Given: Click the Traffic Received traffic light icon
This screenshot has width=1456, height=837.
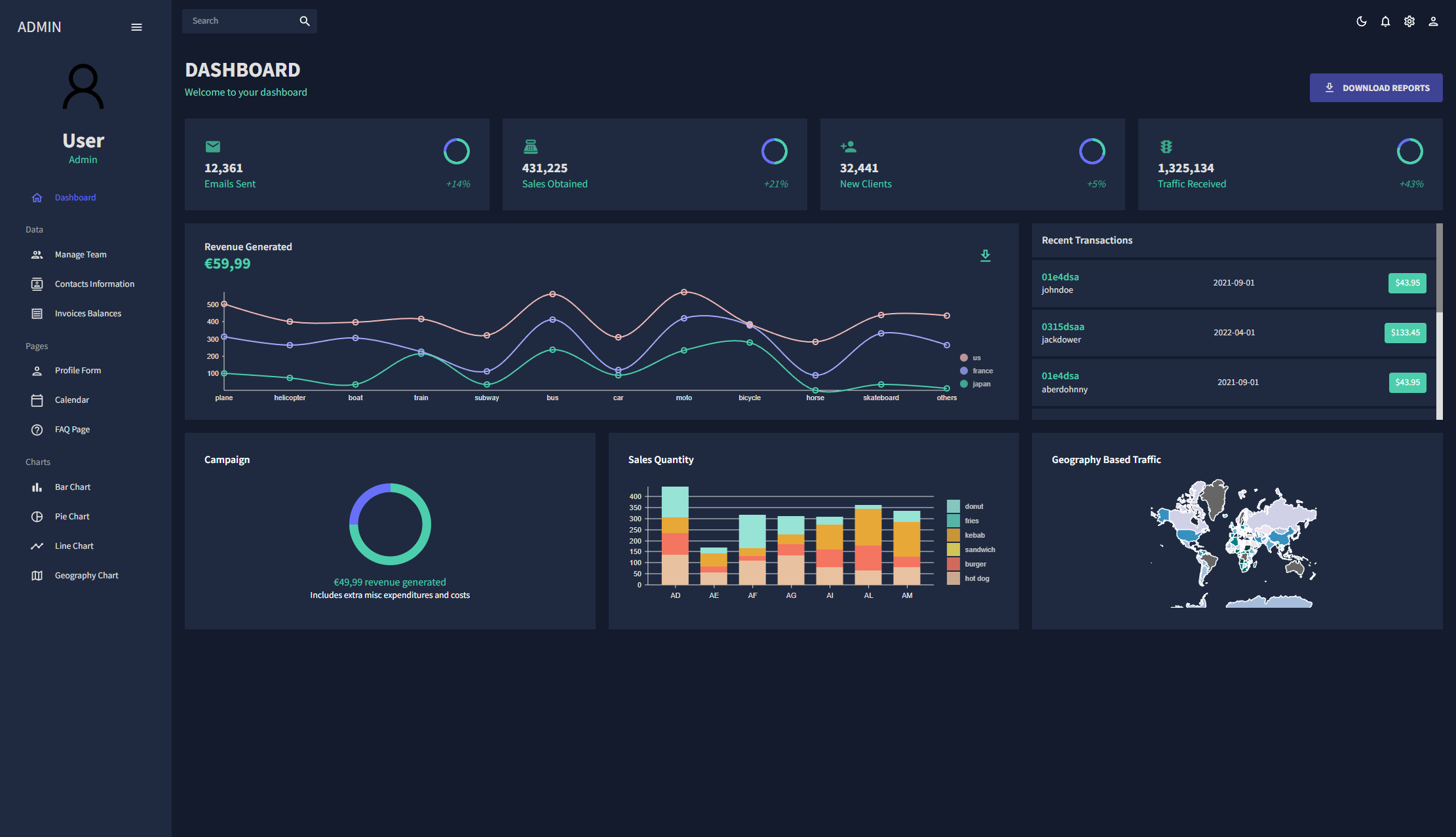Looking at the screenshot, I should pos(1166,147).
